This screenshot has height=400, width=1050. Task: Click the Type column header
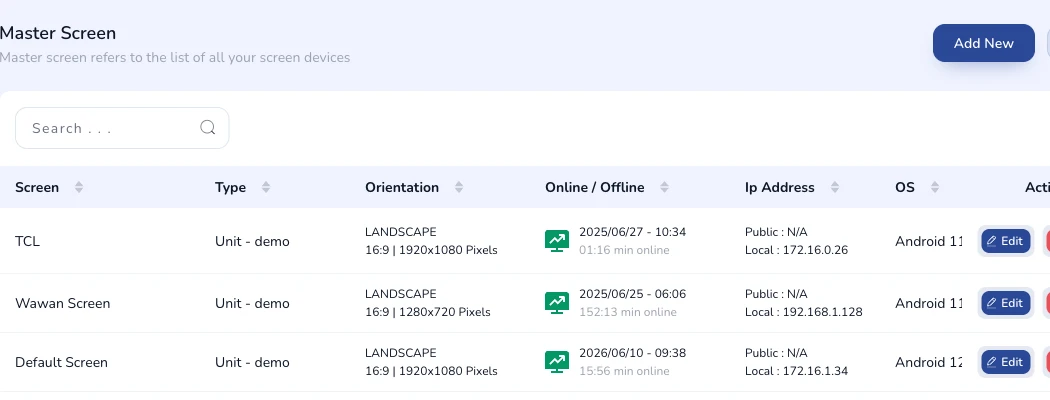coord(230,188)
